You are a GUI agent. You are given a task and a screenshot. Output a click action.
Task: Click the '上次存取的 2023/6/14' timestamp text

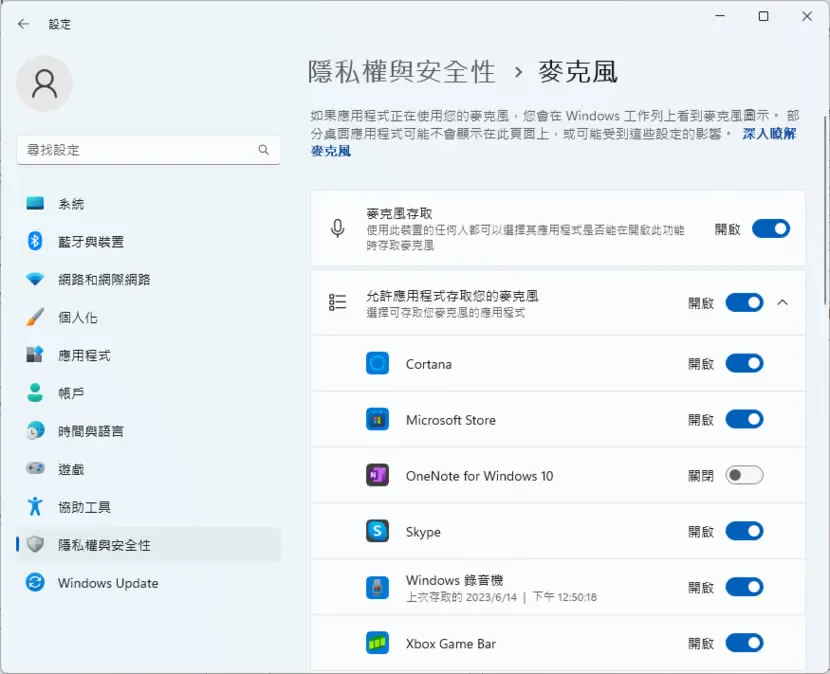461,597
